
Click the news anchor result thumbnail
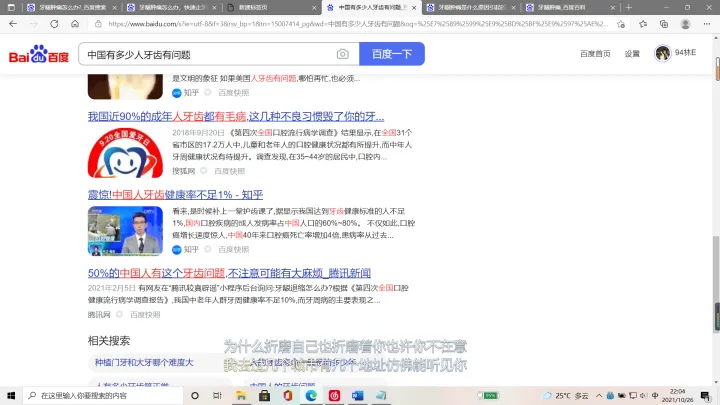point(125,231)
